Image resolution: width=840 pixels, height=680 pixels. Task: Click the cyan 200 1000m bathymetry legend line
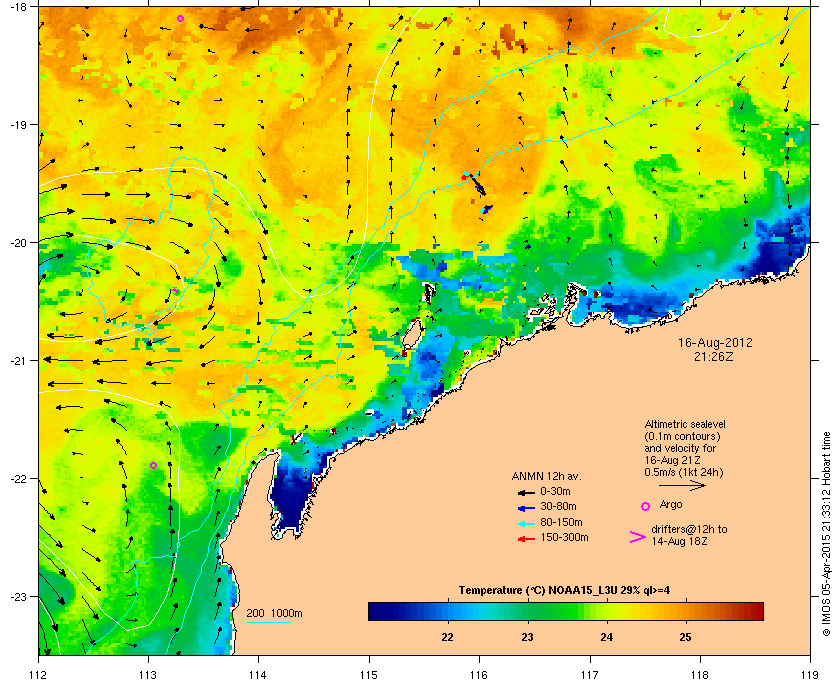pos(268,623)
